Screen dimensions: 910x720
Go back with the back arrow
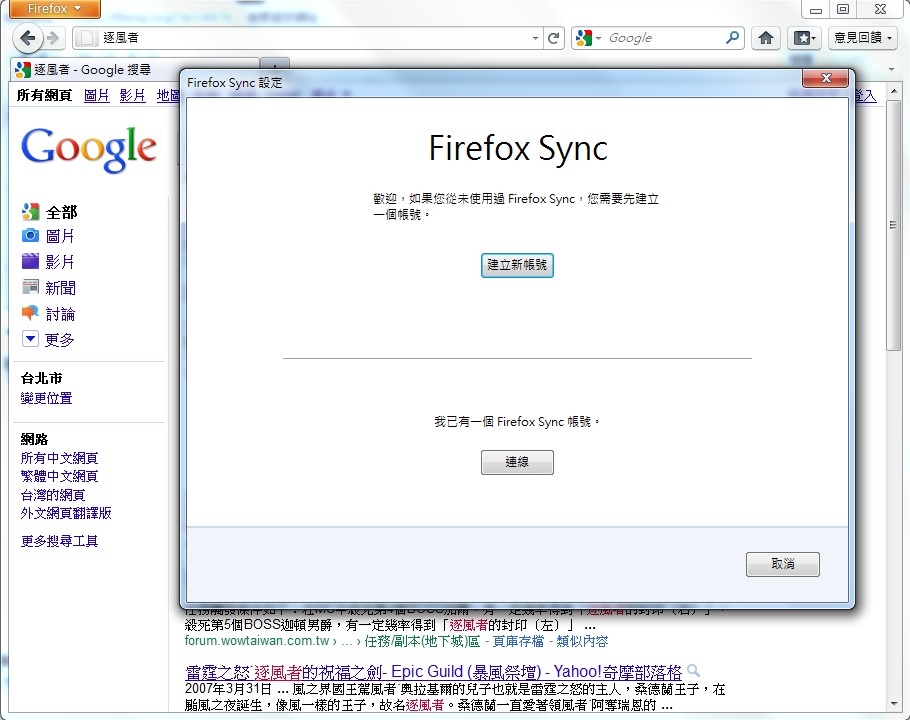(x=27, y=38)
